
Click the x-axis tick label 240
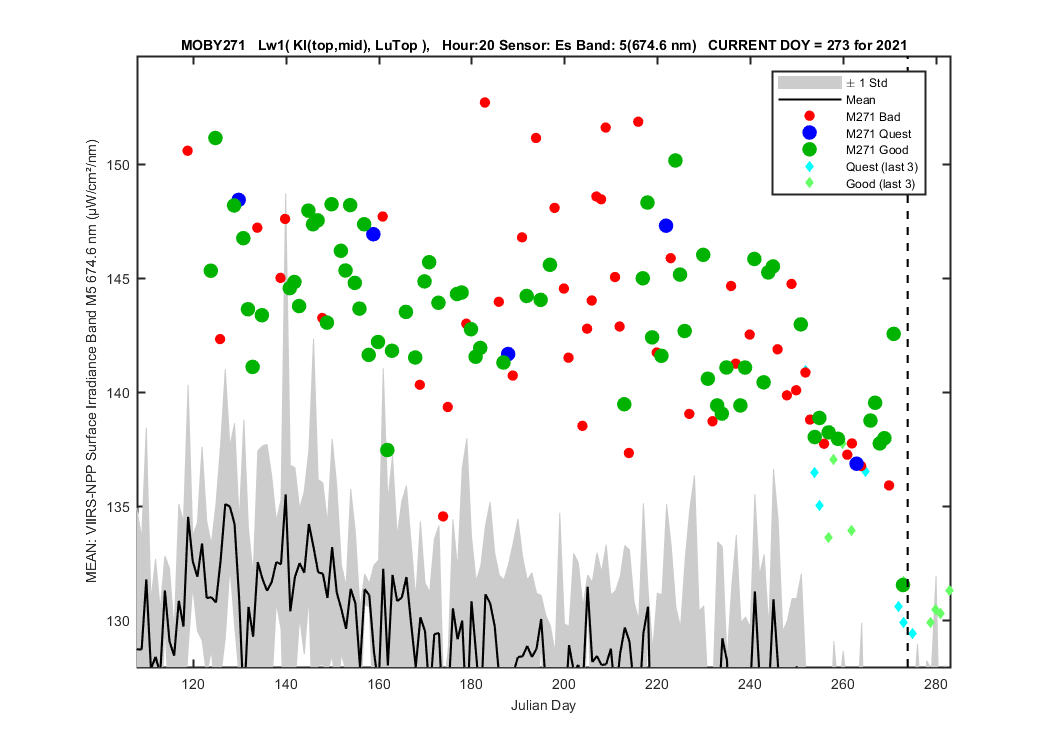(x=750, y=684)
